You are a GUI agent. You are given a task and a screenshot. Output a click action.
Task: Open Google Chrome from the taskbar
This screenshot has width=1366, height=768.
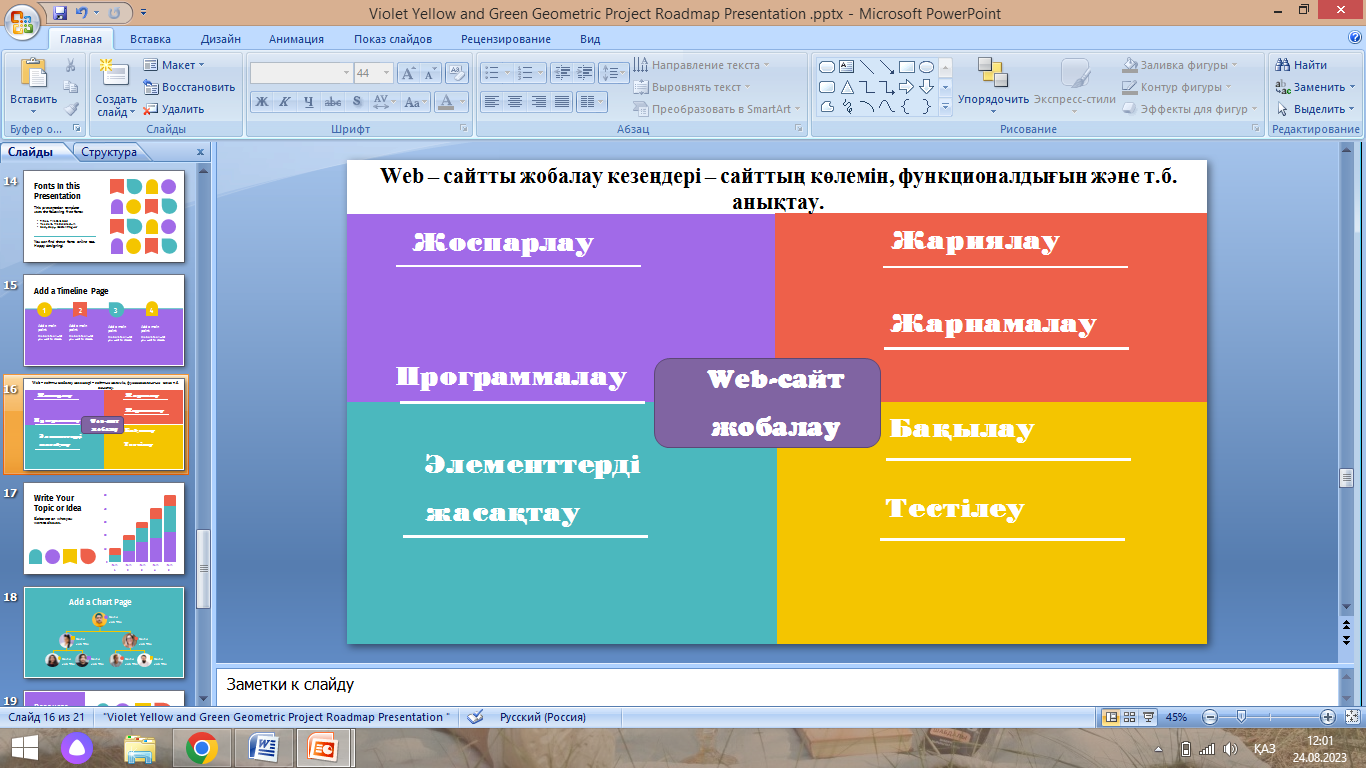tap(201, 748)
